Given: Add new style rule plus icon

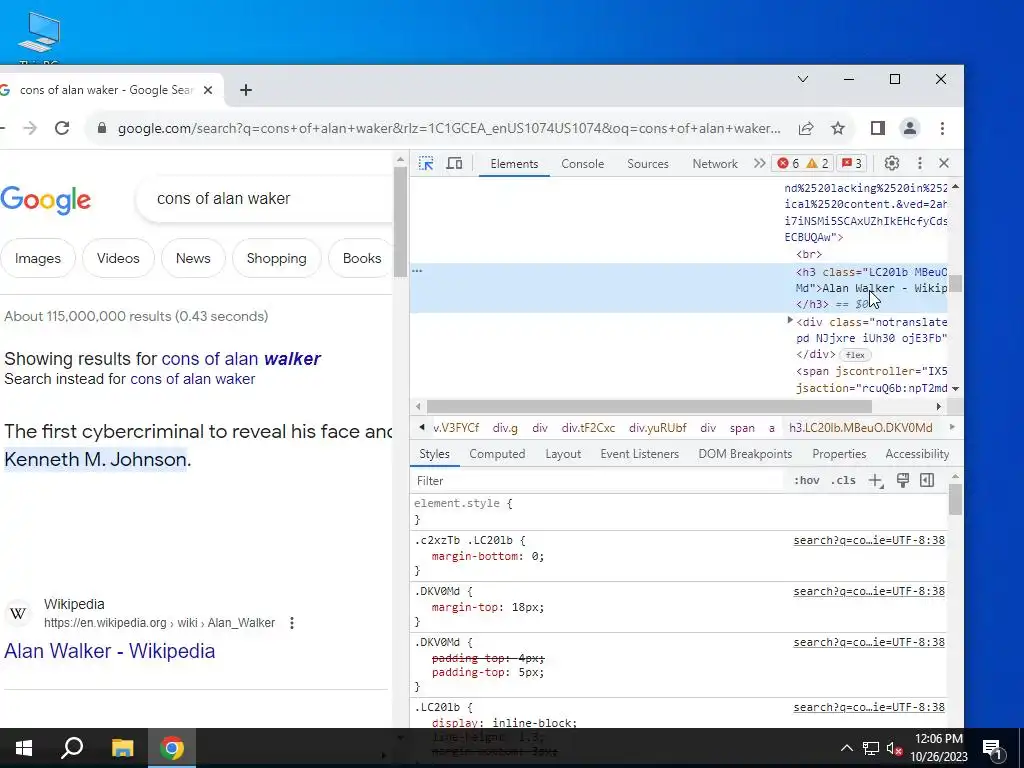Looking at the screenshot, I should click(876, 481).
